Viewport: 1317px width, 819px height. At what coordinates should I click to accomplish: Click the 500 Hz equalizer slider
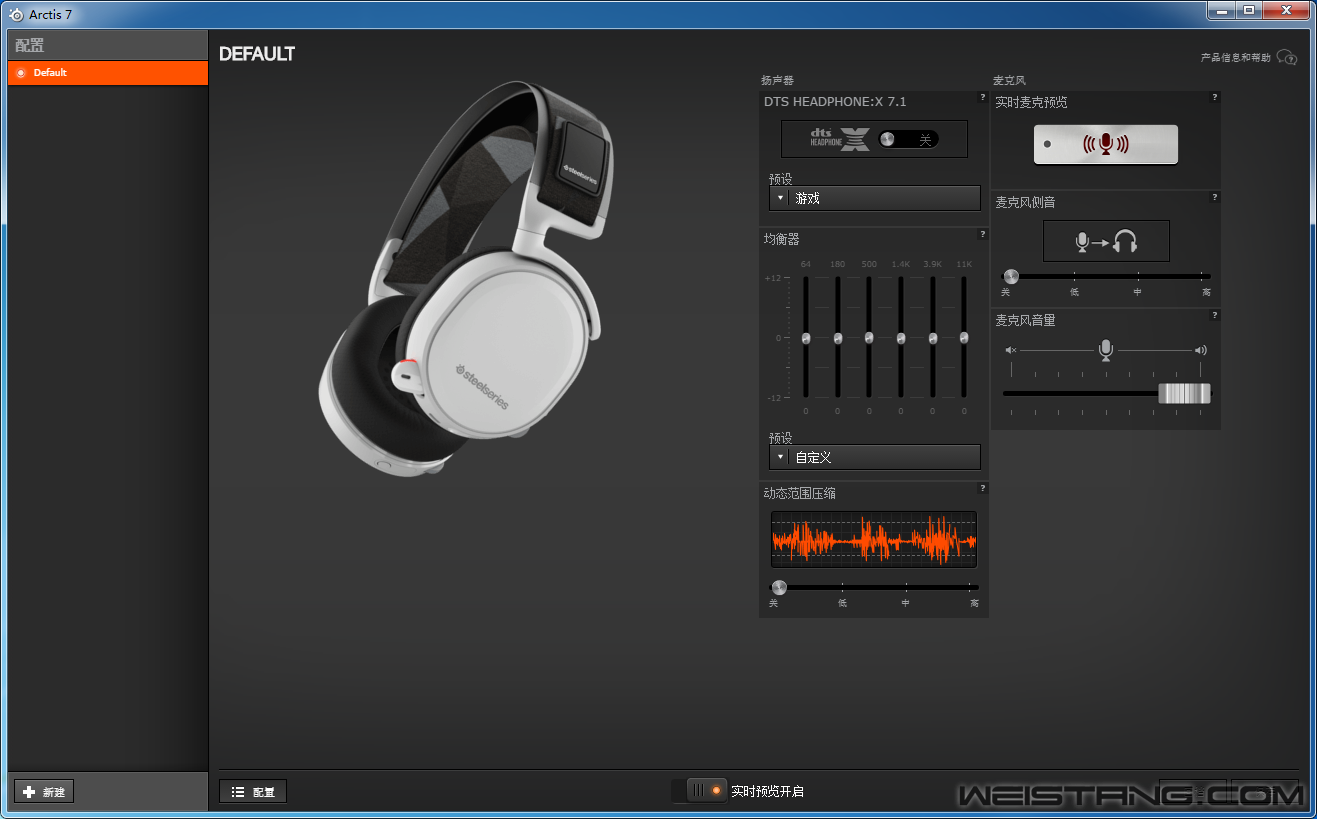click(x=869, y=338)
